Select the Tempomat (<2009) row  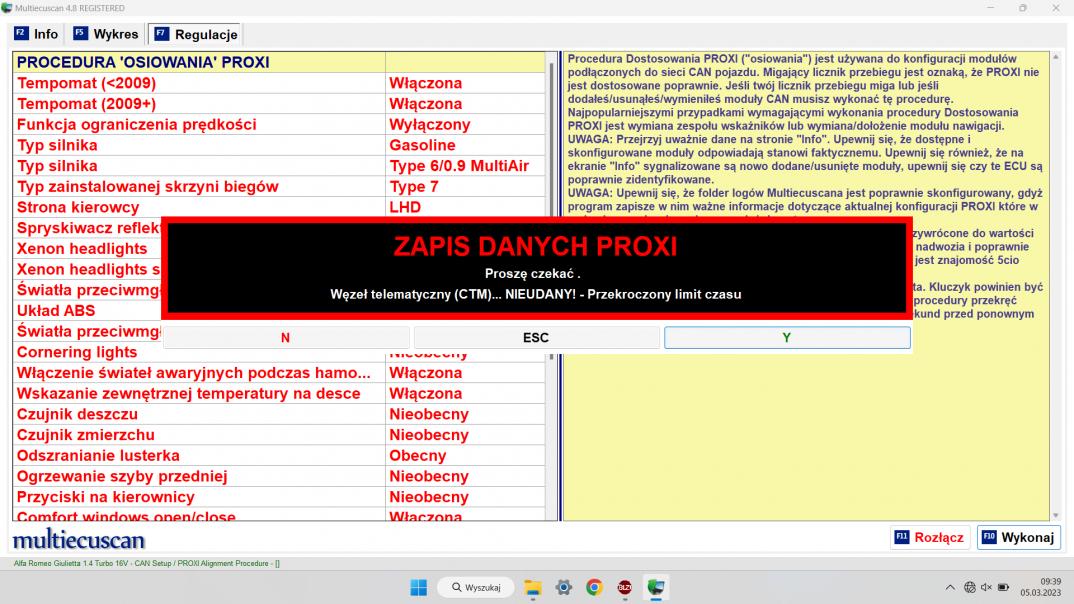pos(279,83)
